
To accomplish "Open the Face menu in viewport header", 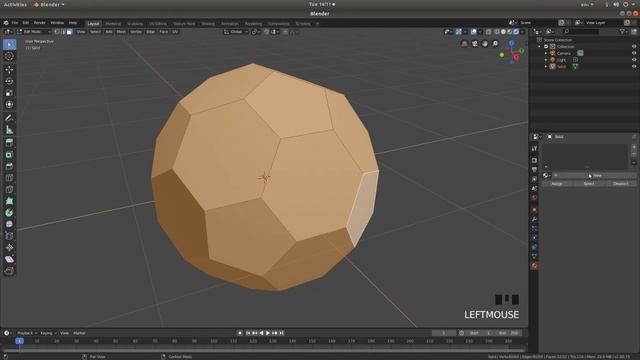I will (x=164, y=31).
